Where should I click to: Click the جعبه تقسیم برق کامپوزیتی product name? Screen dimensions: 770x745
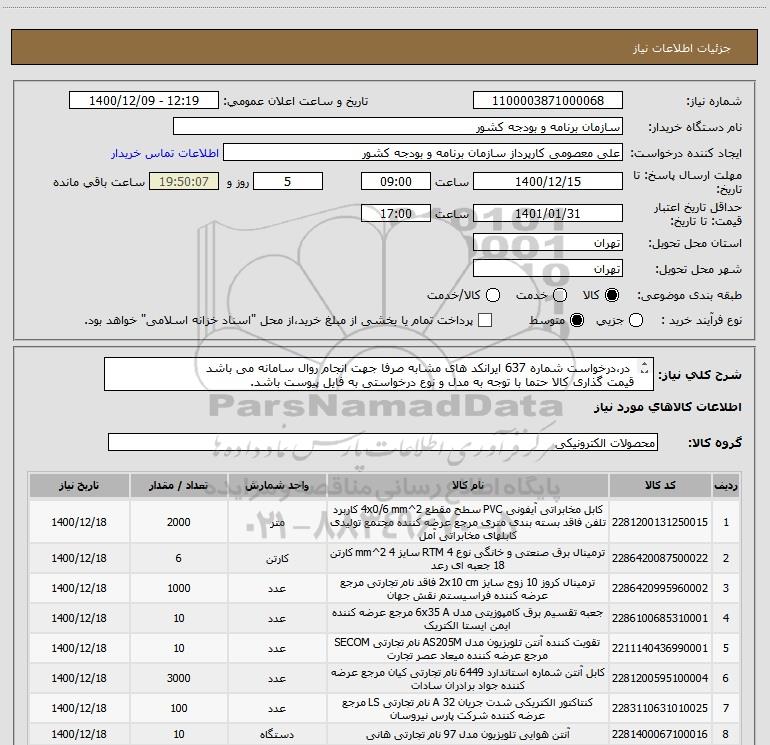[x=468, y=618]
